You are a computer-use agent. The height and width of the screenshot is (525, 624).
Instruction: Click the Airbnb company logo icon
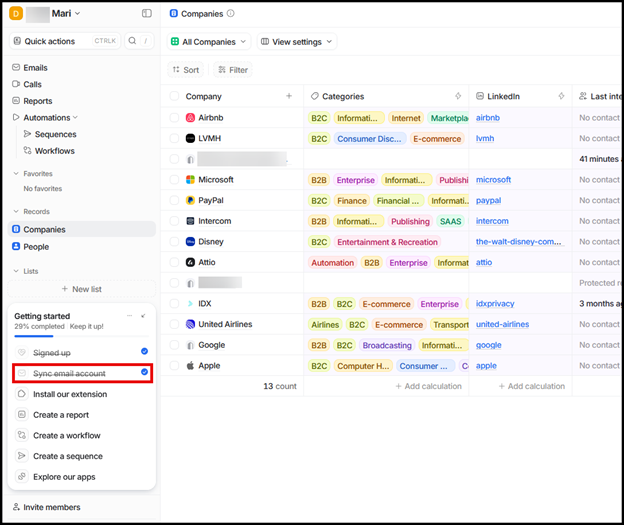click(x=190, y=118)
